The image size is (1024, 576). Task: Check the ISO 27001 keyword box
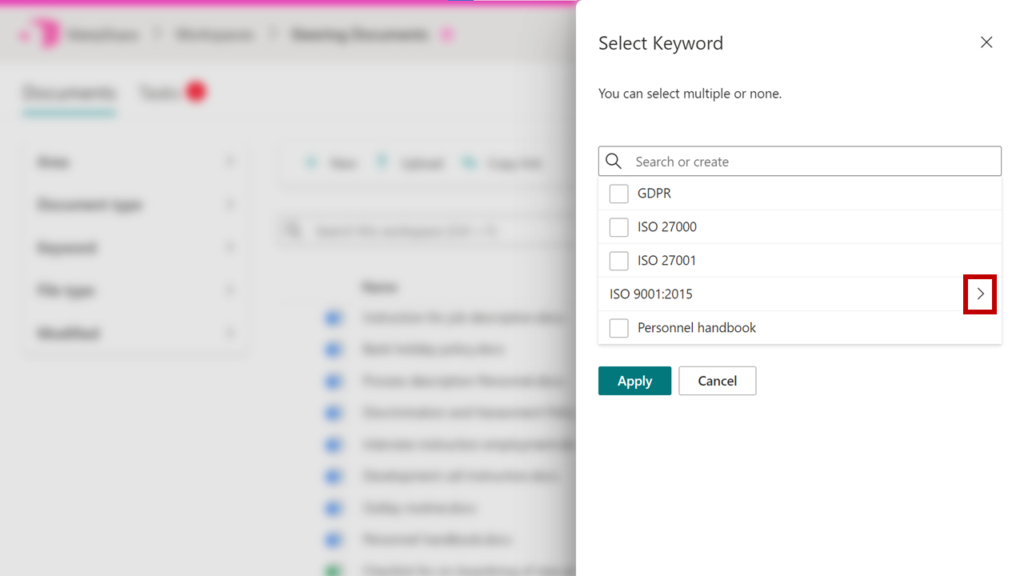619,261
